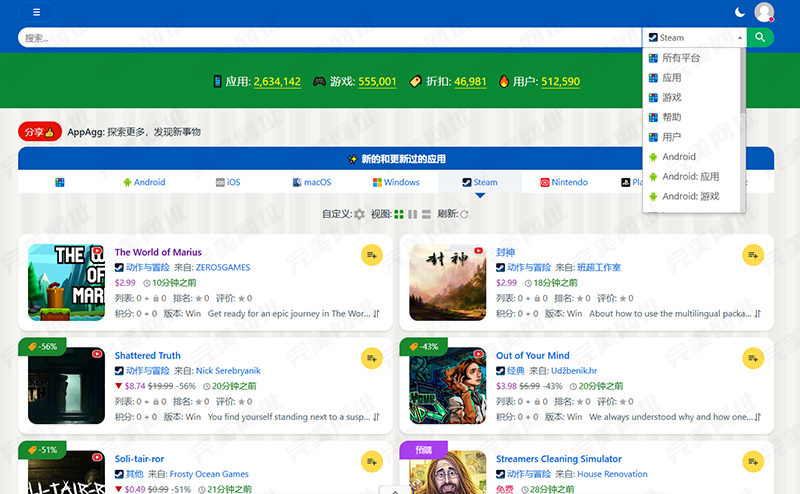Select 所有平台 in platform dropdown
800x494 pixels.
tap(691, 58)
